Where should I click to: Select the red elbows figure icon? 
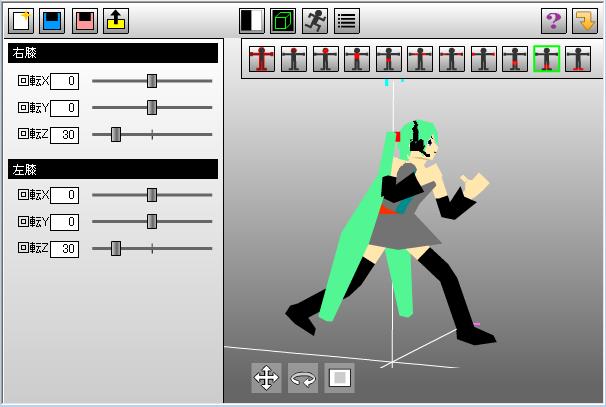point(452,59)
